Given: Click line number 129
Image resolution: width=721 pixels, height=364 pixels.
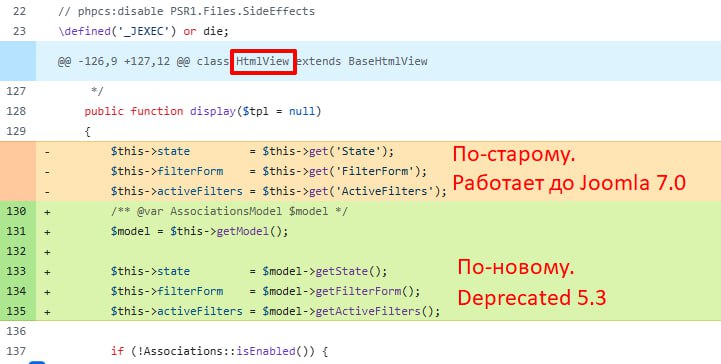Looking at the screenshot, I should tap(16, 131).
